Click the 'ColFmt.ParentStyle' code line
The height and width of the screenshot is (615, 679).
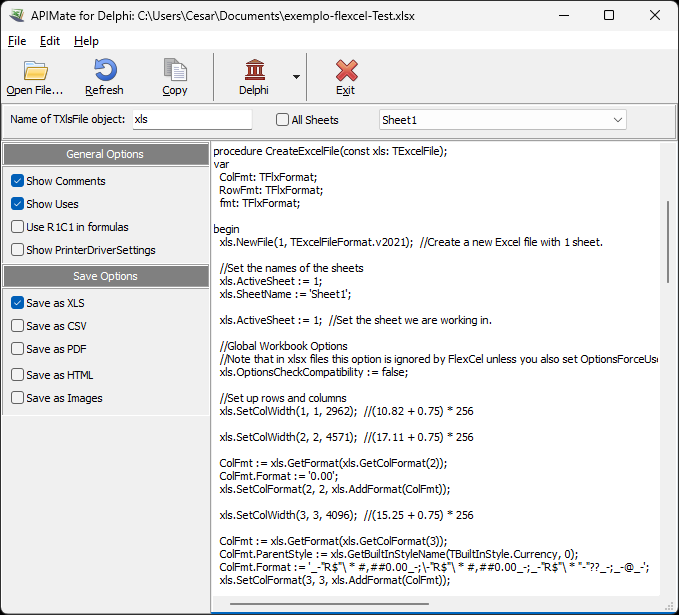point(398,554)
